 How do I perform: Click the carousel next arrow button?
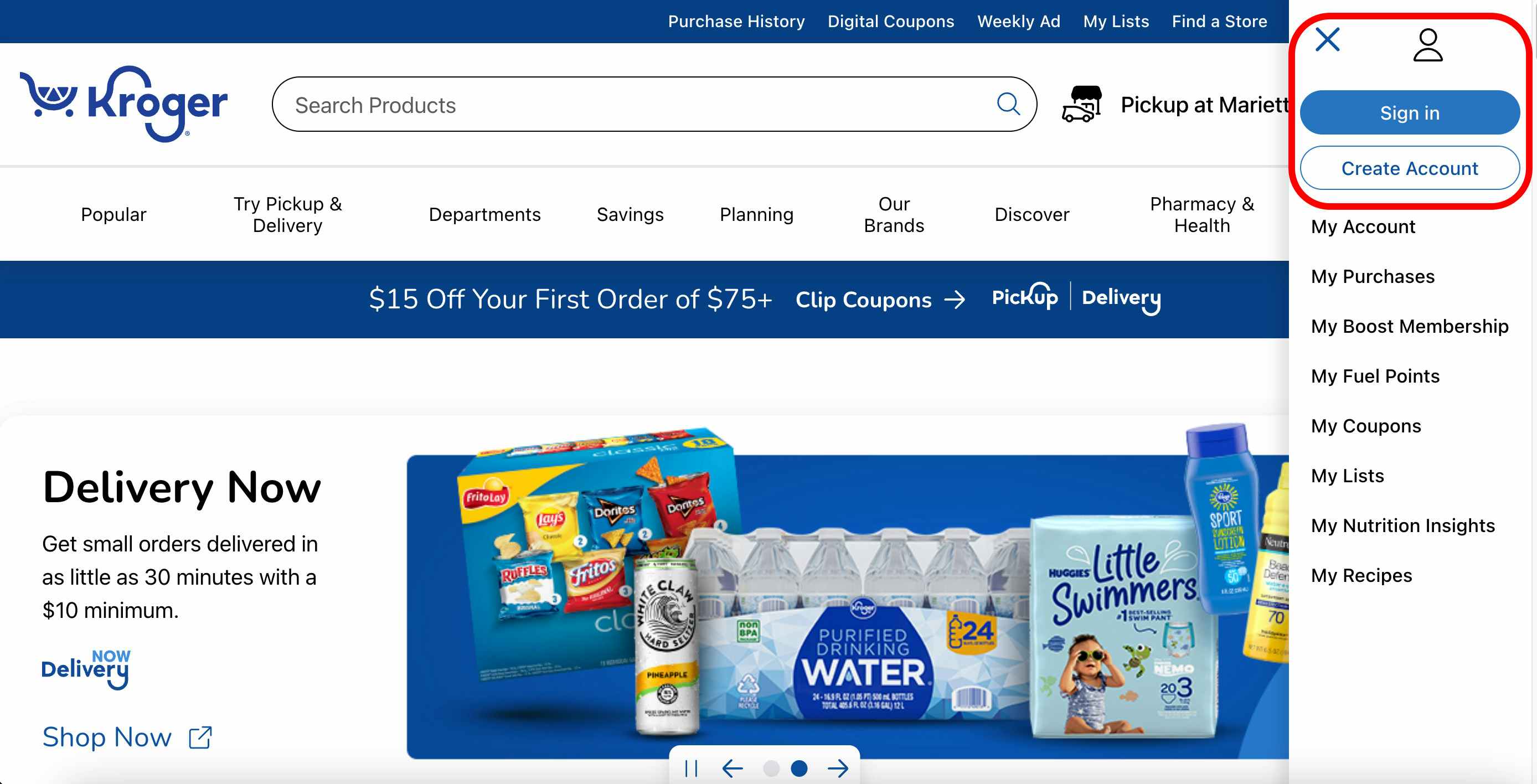point(839,768)
